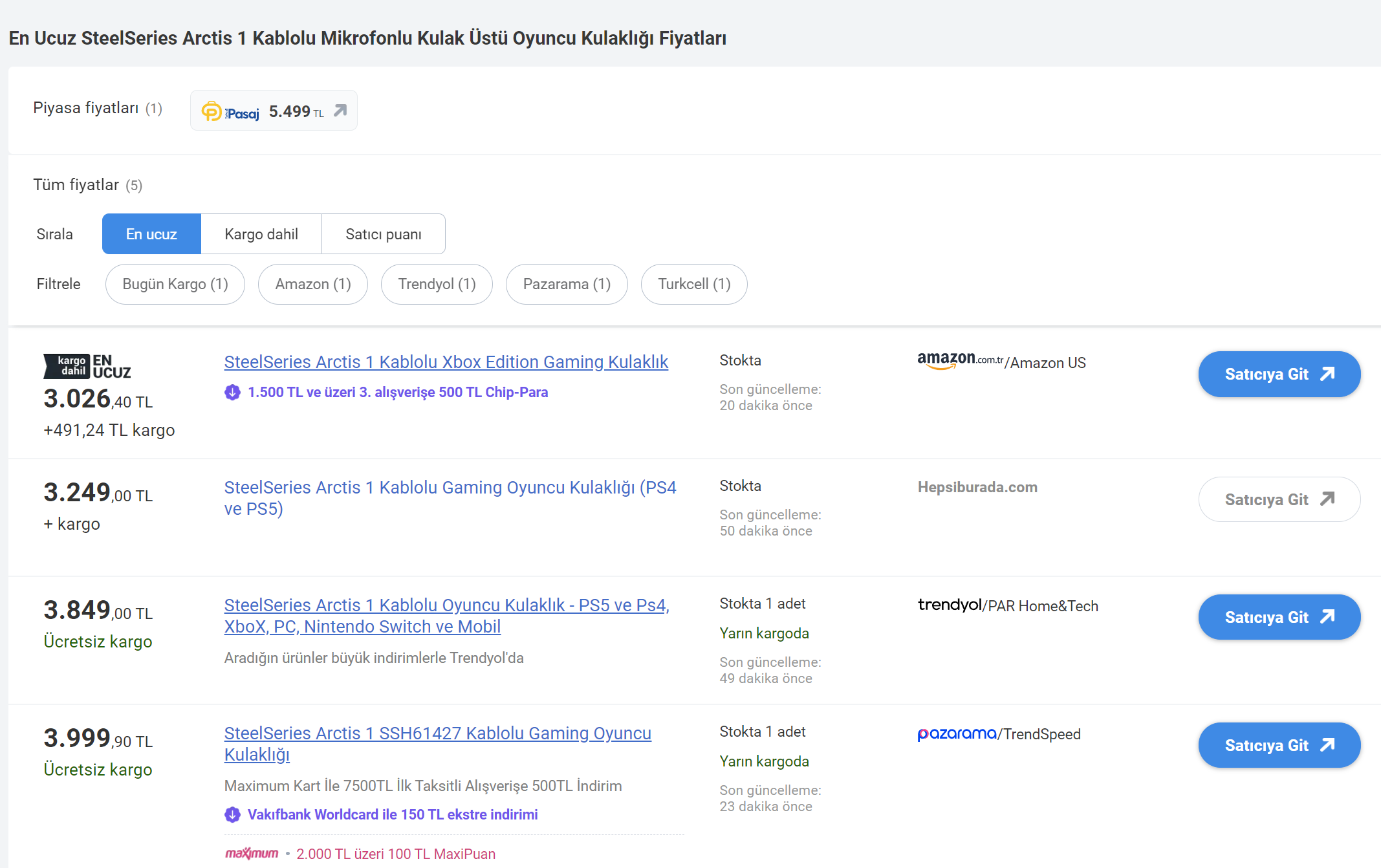Click the Tüm fiyatlar (5) heading
The image size is (1381, 868).
[x=88, y=185]
